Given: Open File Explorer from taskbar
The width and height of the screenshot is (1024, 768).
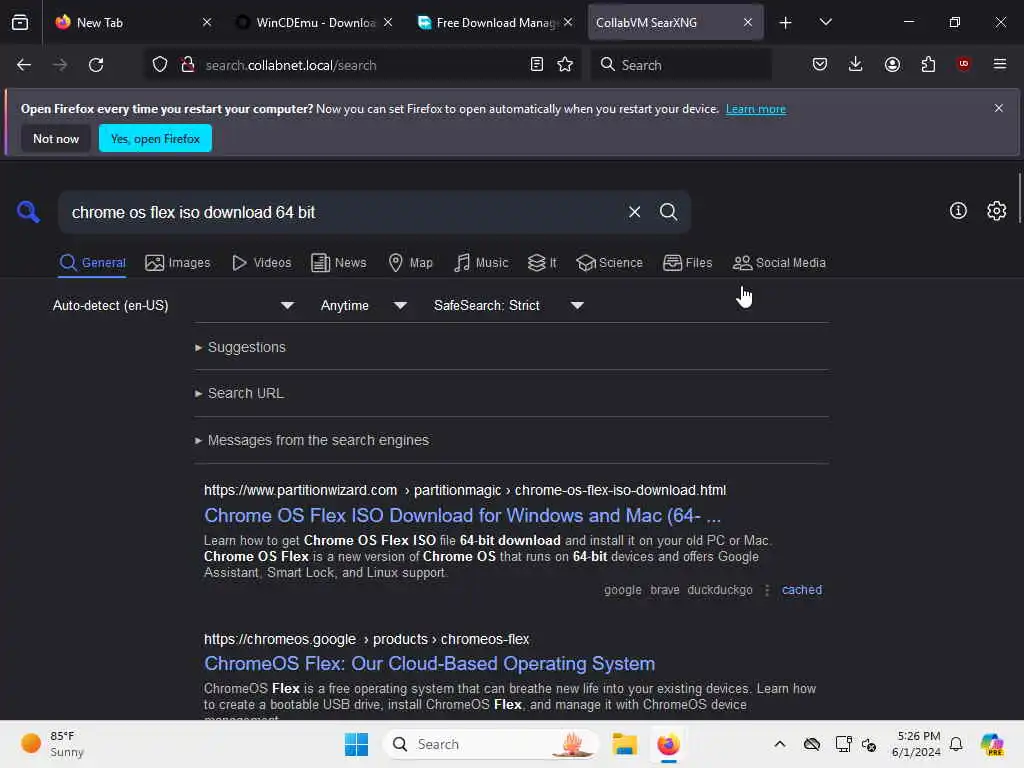Looking at the screenshot, I should pyautogui.click(x=624, y=744).
